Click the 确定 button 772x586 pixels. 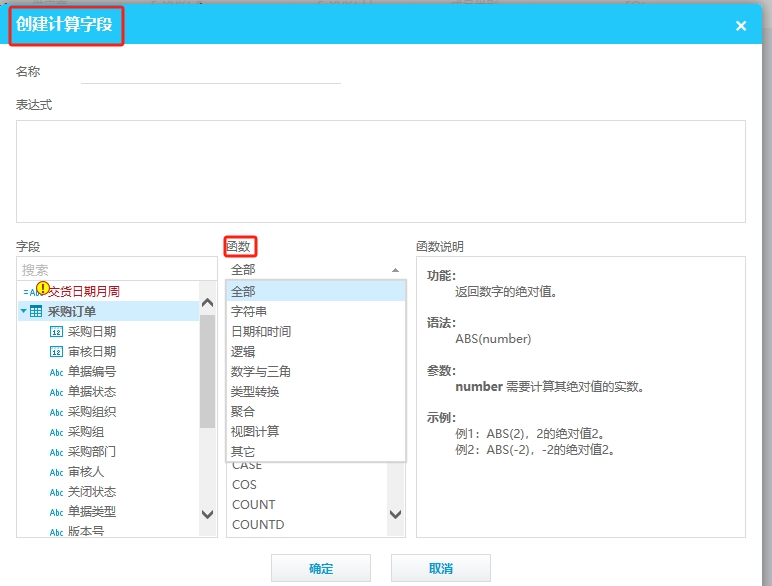(321, 568)
